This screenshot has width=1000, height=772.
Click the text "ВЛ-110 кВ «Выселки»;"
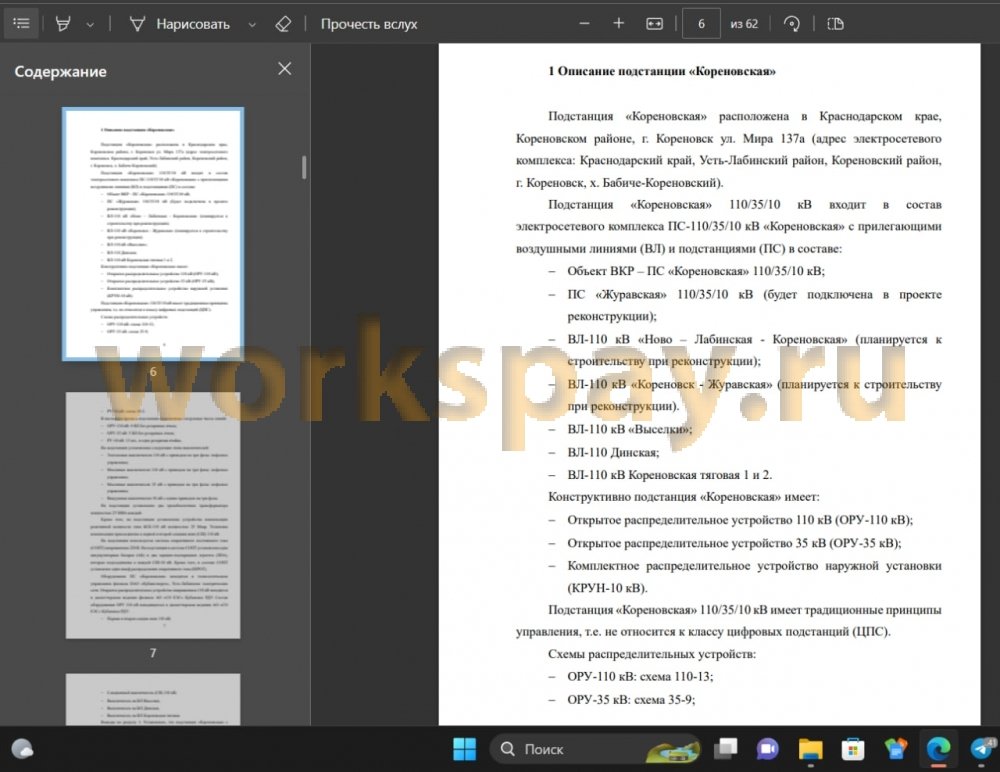pos(629,429)
